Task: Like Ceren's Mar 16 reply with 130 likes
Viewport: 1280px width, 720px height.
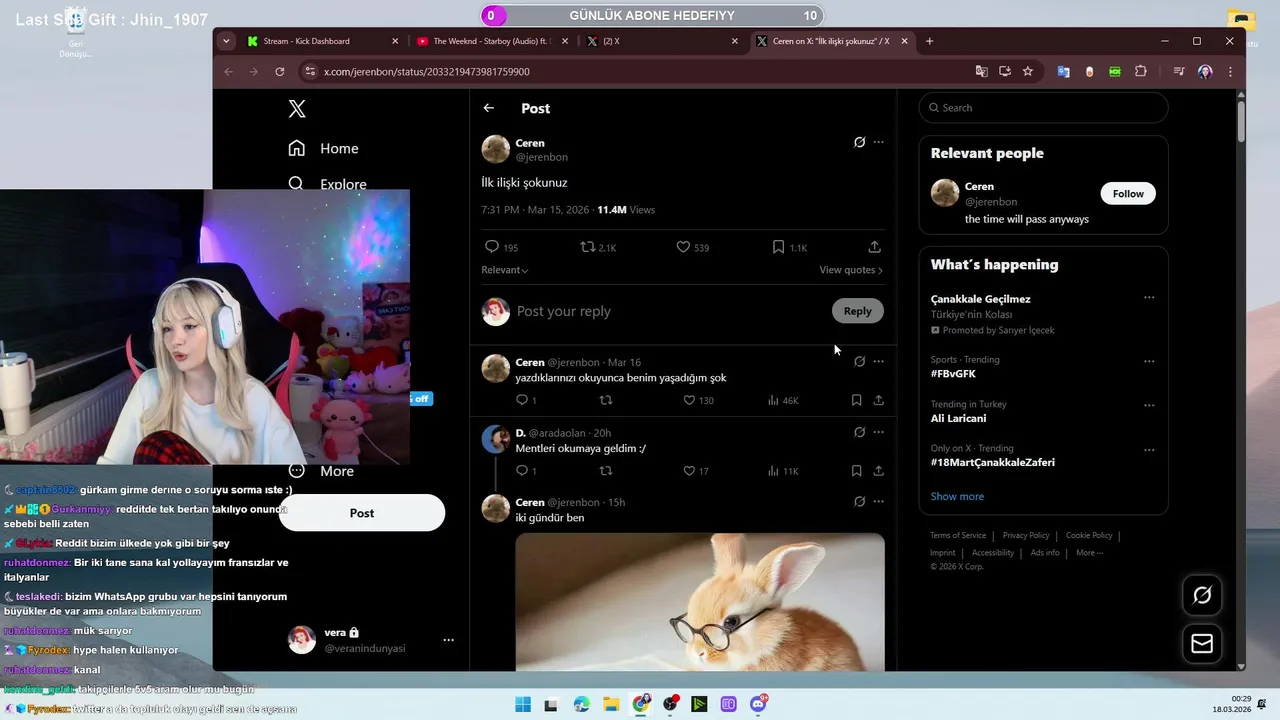Action: point(689,400)
